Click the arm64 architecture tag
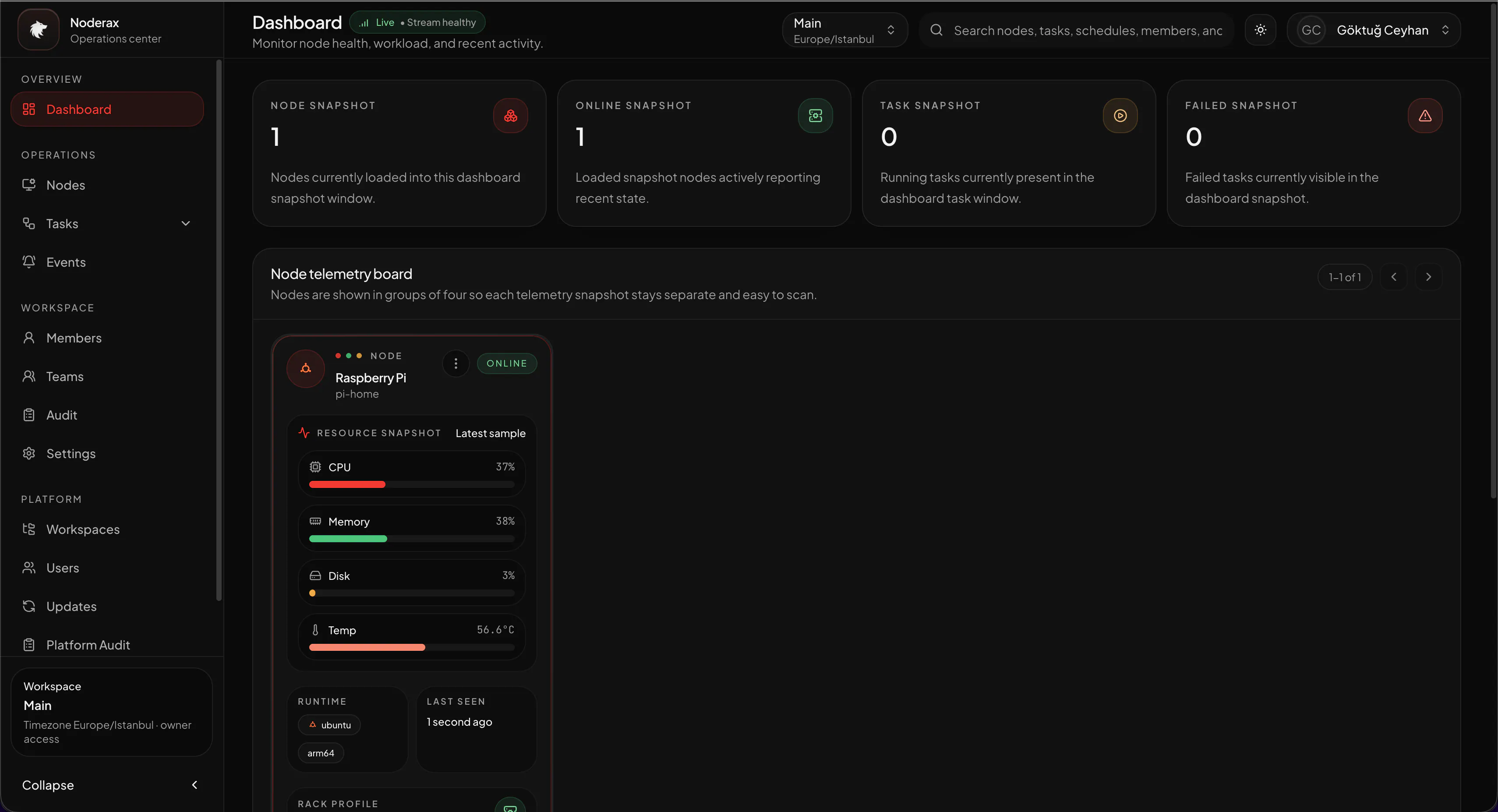This screenshot has height=812, width=1498. pyautogui.click(x=321, y=753)
